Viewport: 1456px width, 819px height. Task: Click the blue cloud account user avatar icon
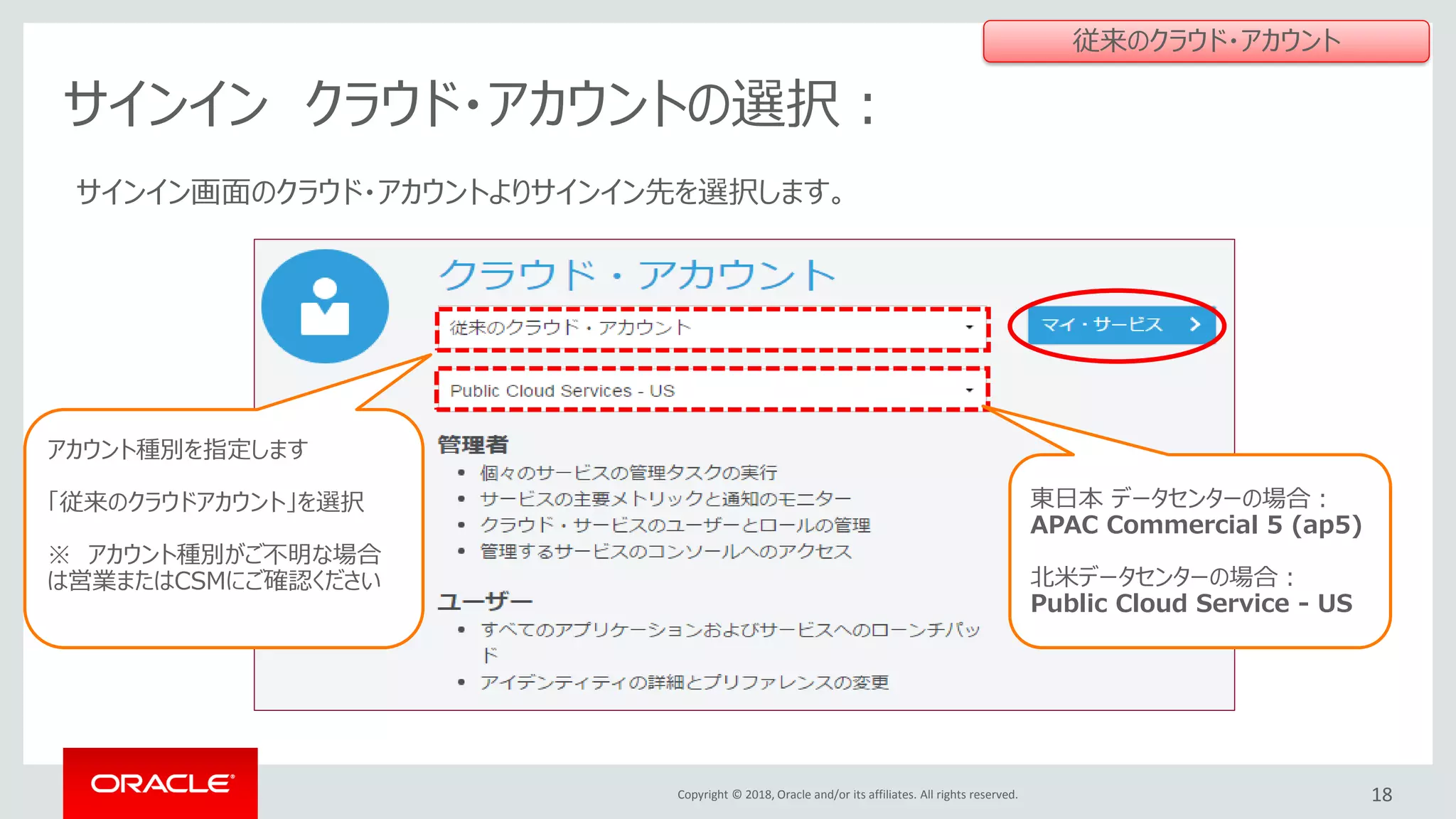tap(325, 306)
